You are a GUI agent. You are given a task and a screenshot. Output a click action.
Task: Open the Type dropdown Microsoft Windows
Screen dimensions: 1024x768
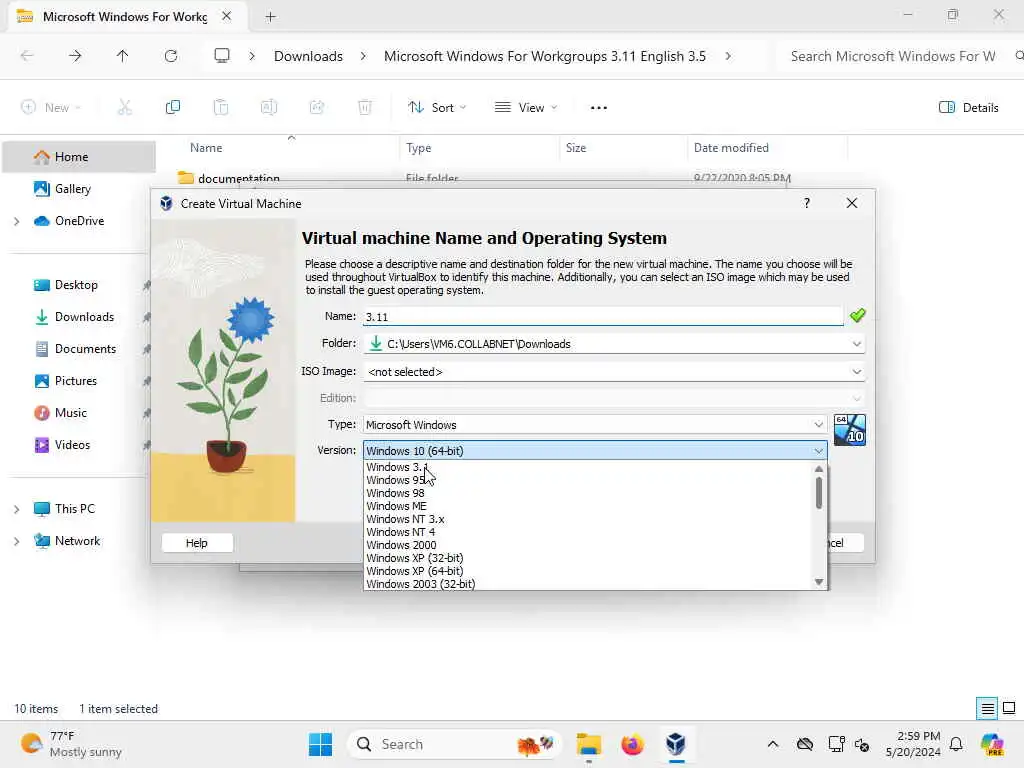coord(595,424)
